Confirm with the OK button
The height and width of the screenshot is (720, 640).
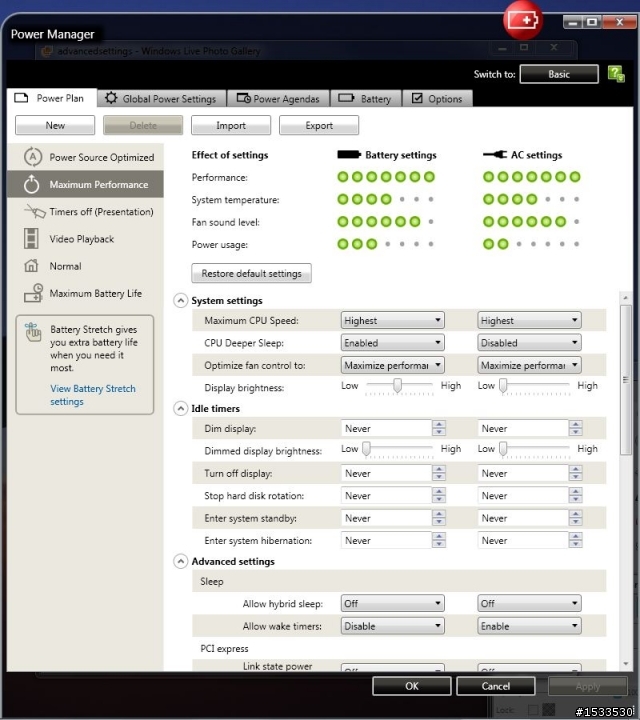pos(412,686)
